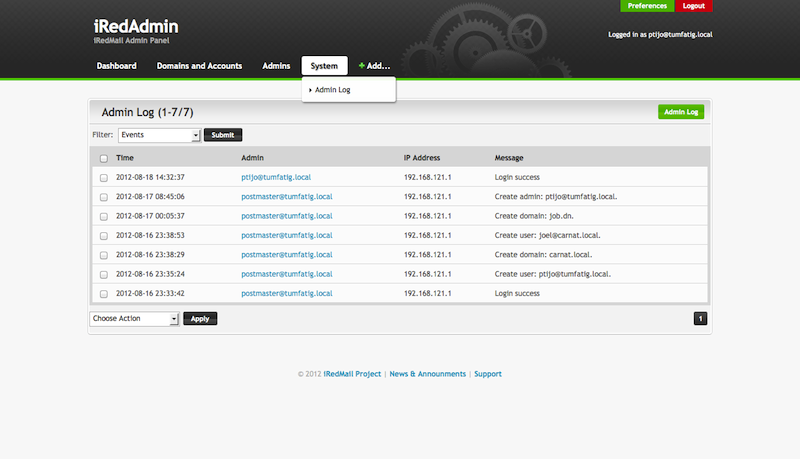Go to Domains and Accounts tab

tap(199, 66)
